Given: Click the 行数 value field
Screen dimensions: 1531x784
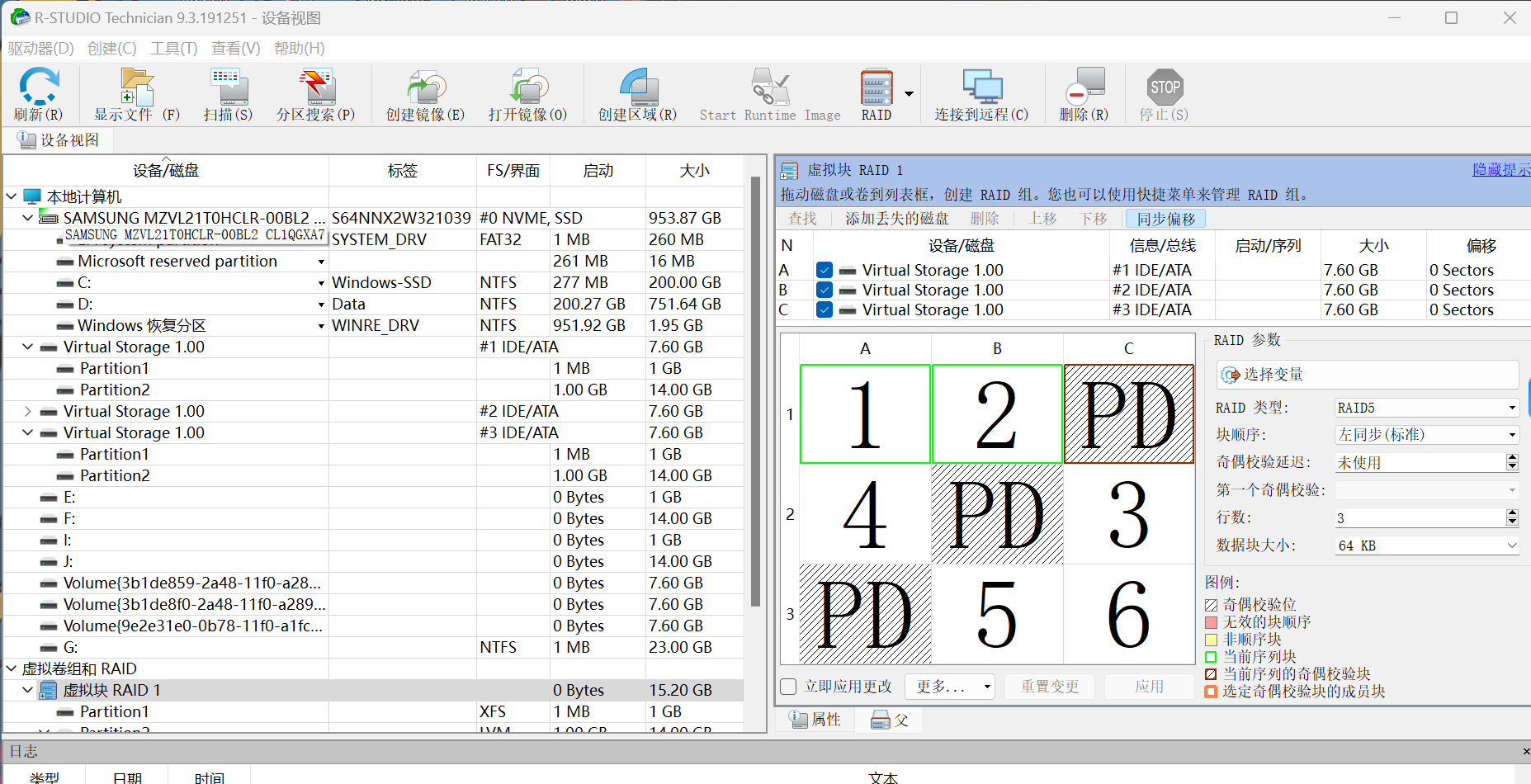Looking at the screenshot, I should pyautogui.click(x=1420, y=518).
